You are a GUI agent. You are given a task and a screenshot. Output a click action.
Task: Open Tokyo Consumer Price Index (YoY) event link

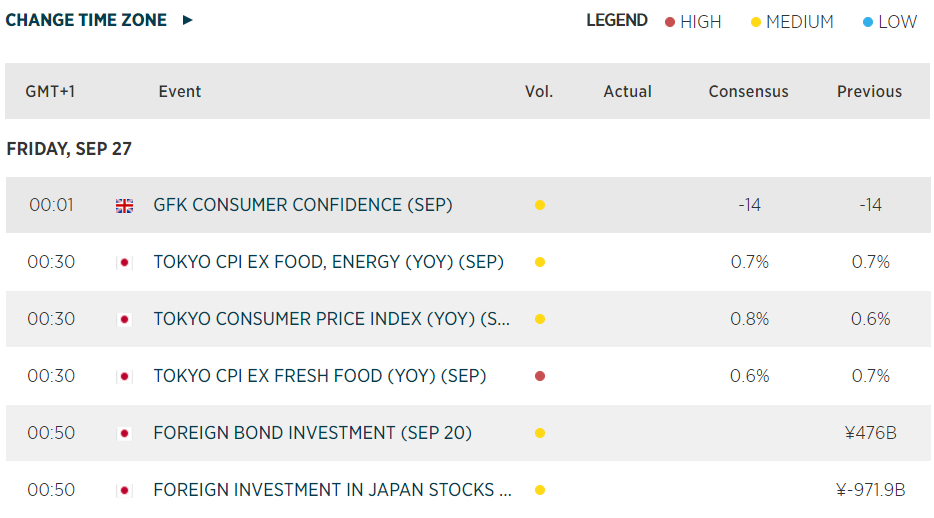tap(331, 319)
